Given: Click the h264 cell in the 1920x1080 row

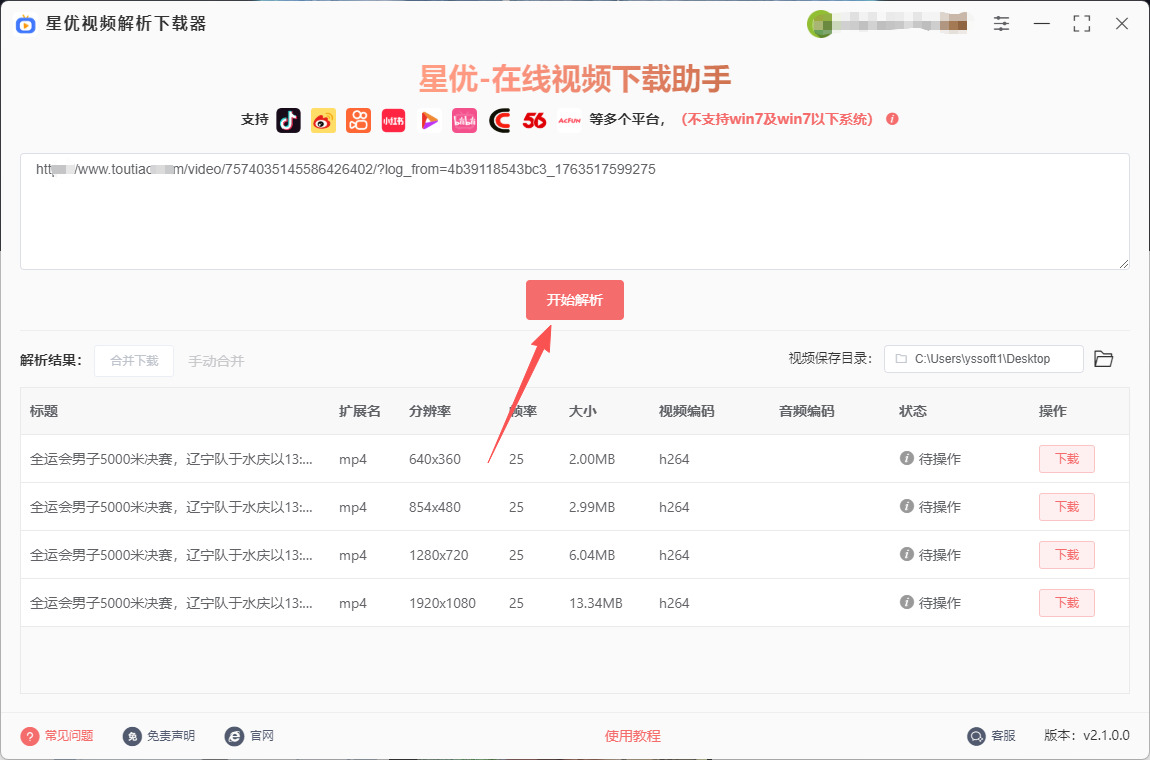Looking at the screenshot, I should click(x=674, y=603).
